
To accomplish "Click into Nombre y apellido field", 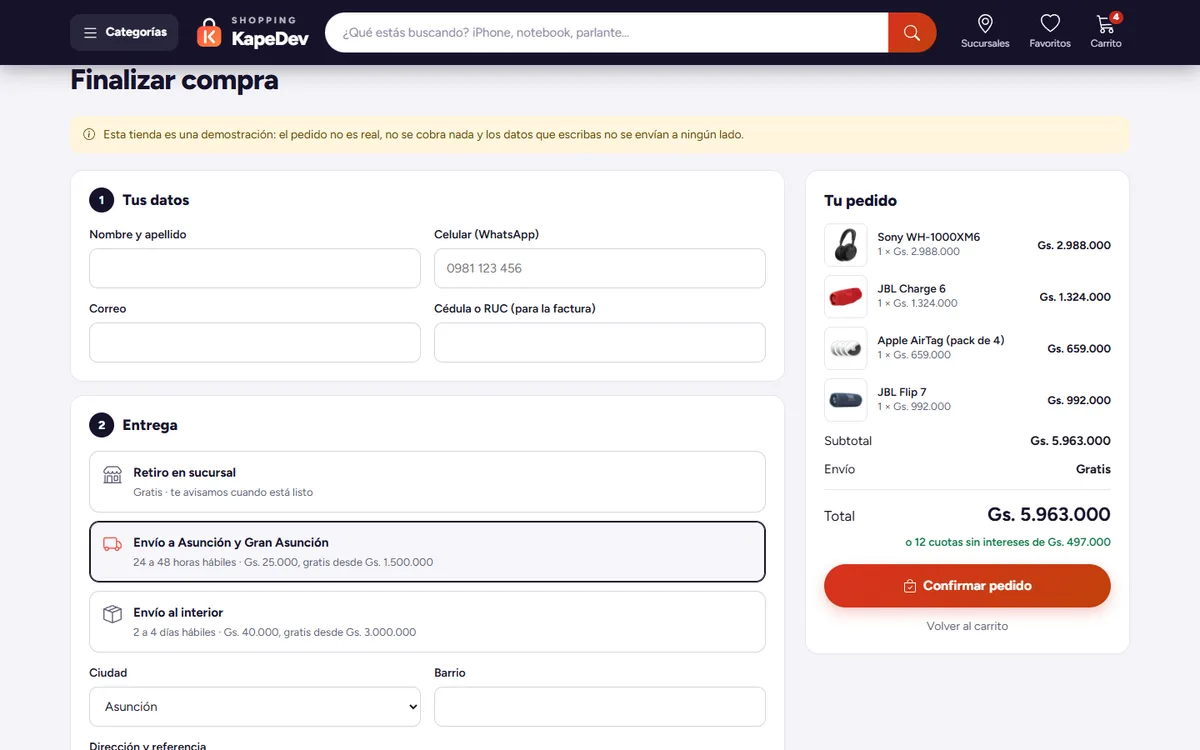I will tap(255, 268).
